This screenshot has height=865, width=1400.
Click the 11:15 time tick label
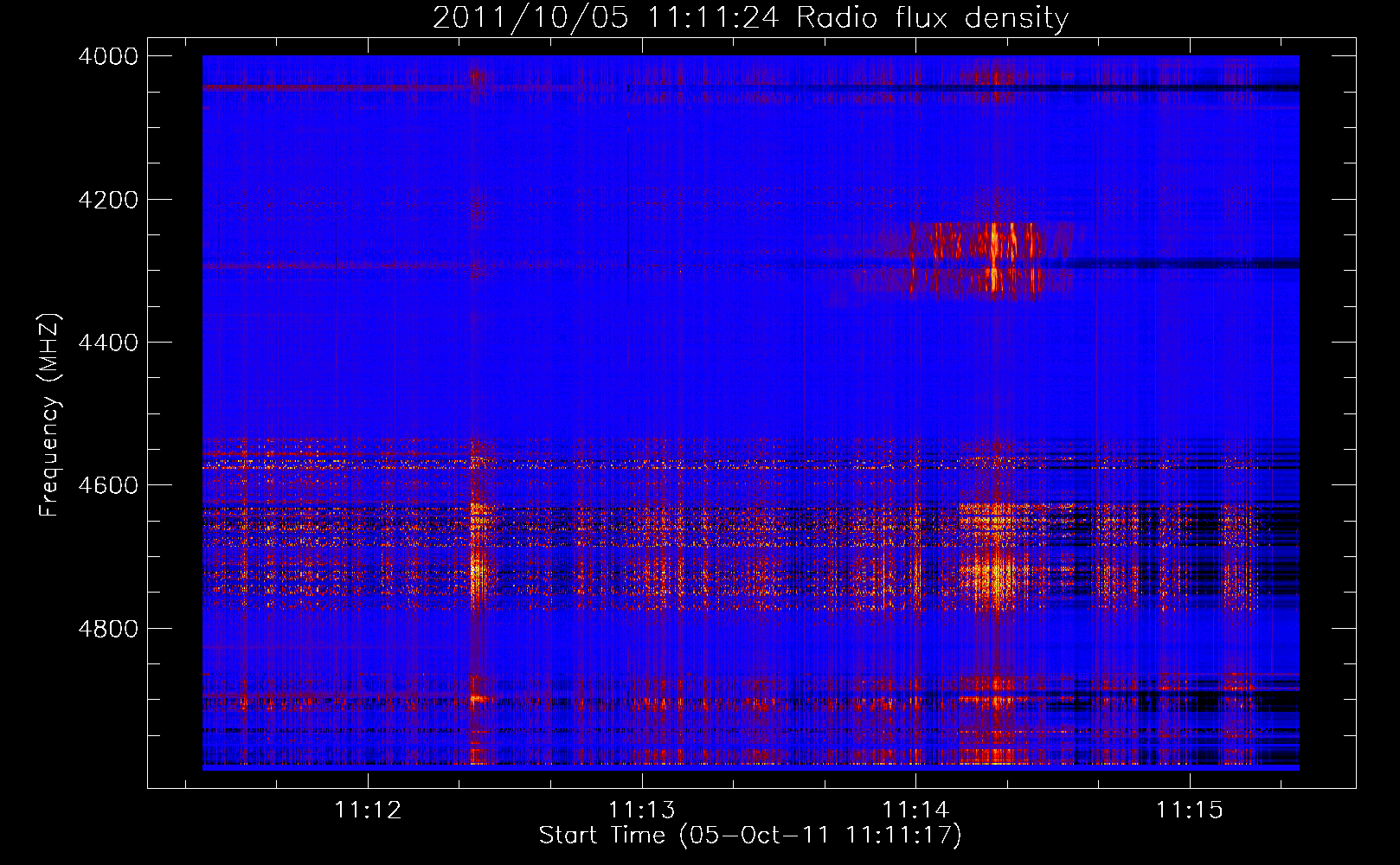(1190, 811)
